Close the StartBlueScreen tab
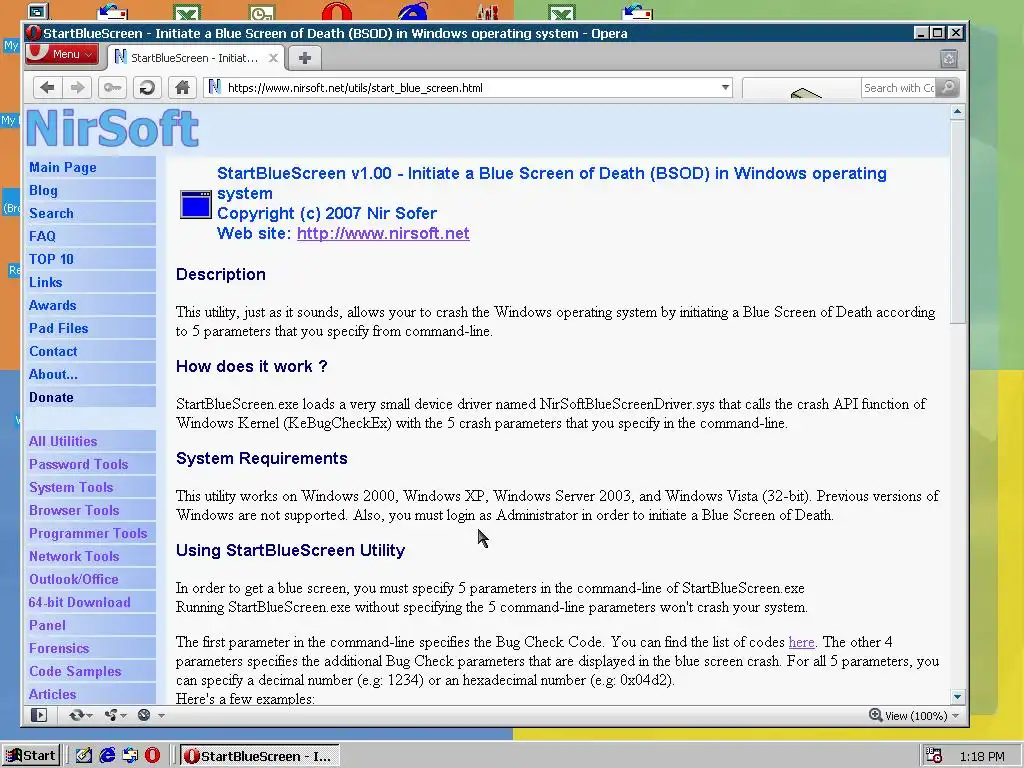The height and width of the screenshot is (768, 1024). click(274, 58)
